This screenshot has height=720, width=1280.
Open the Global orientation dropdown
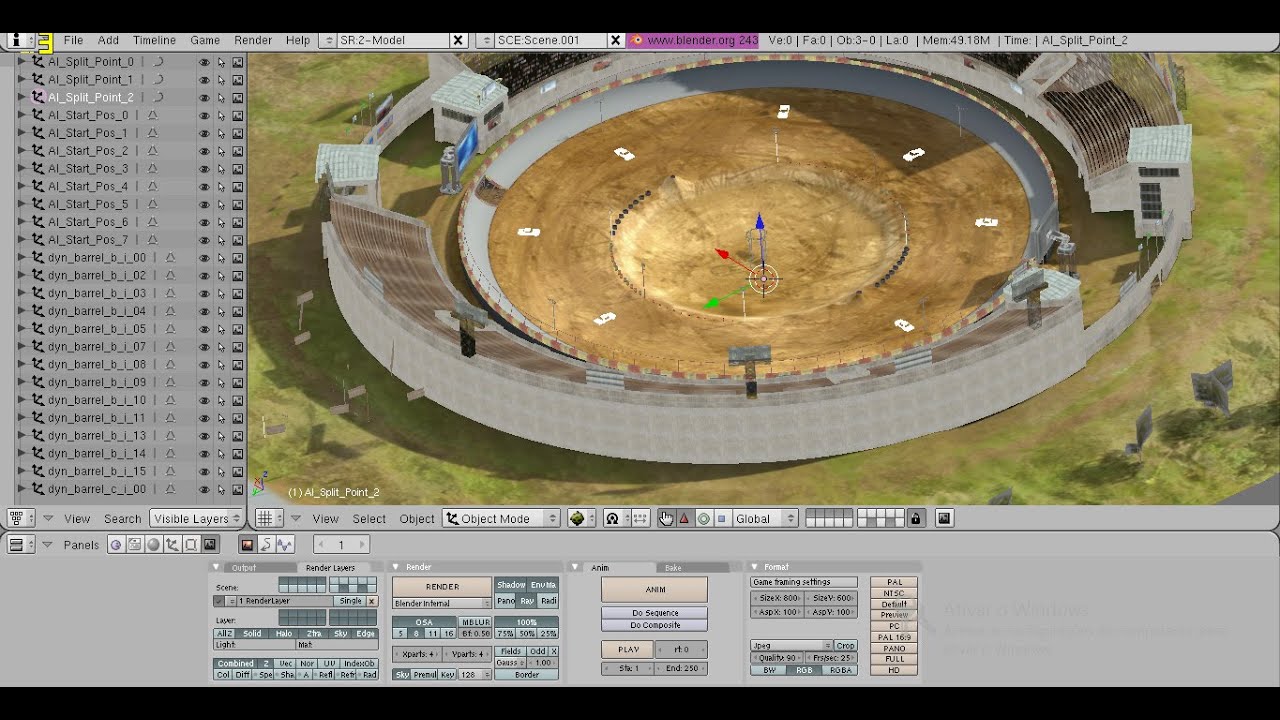[x=766, y=518]
